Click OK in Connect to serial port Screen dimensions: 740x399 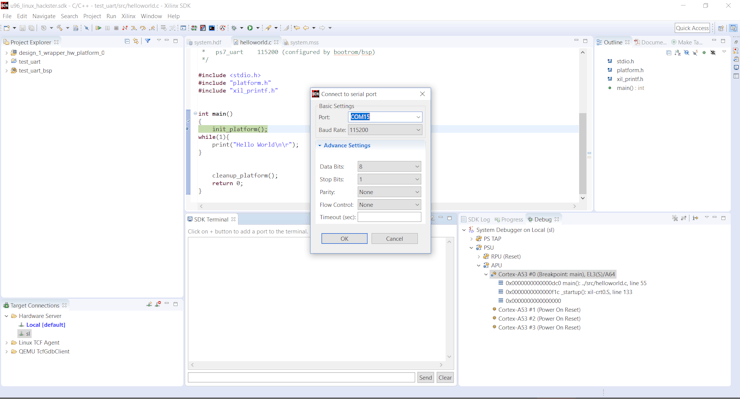[x=345, y=238]
